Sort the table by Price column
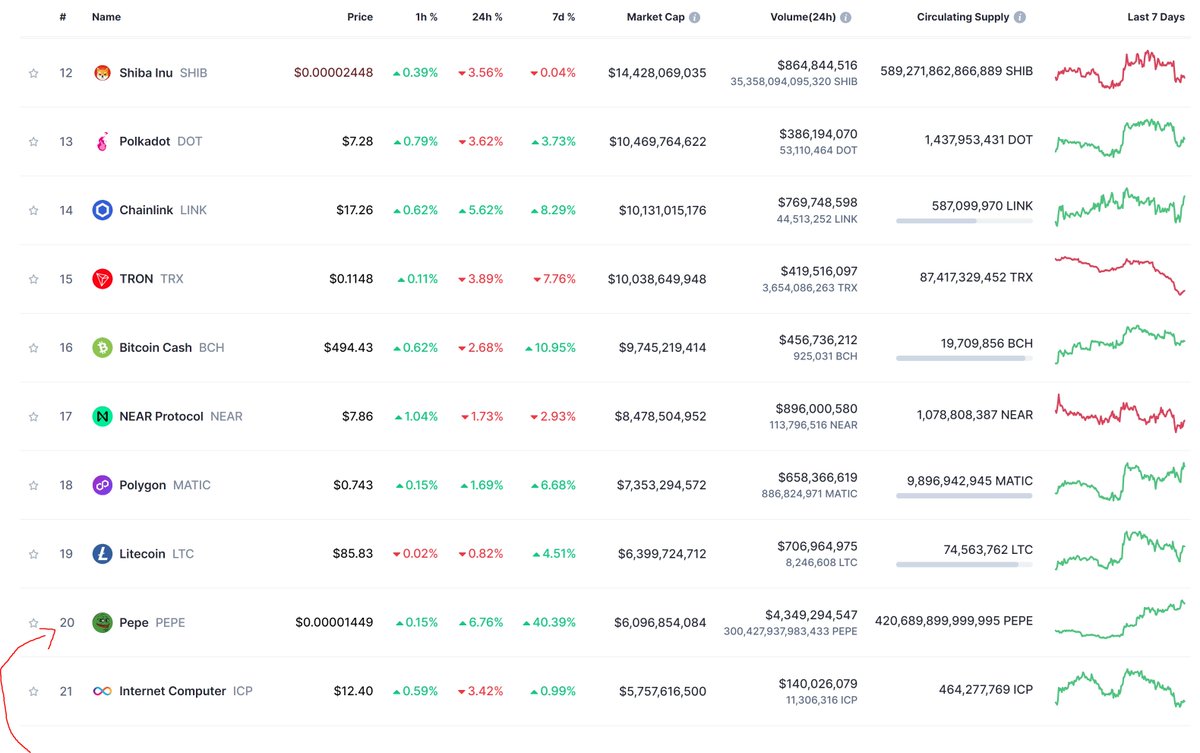 (x=359, y=16)
